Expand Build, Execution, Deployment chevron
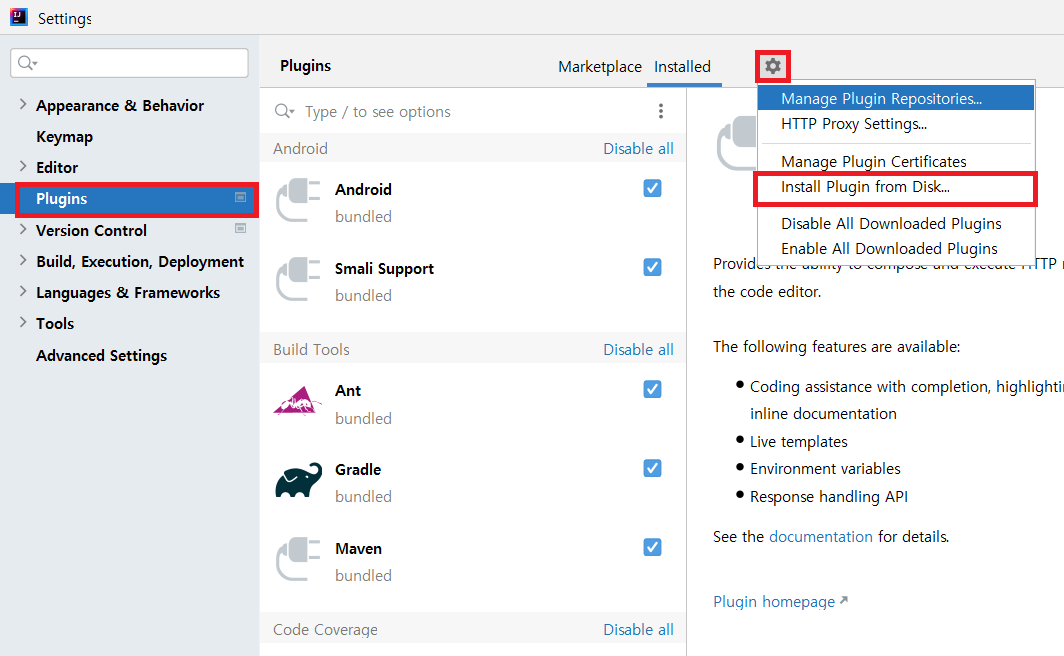 click(x=23, y=260)
